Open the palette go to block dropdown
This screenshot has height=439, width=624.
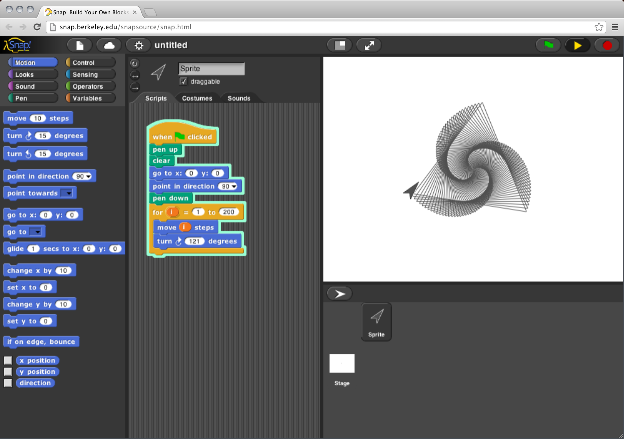(x=37, y=231)
